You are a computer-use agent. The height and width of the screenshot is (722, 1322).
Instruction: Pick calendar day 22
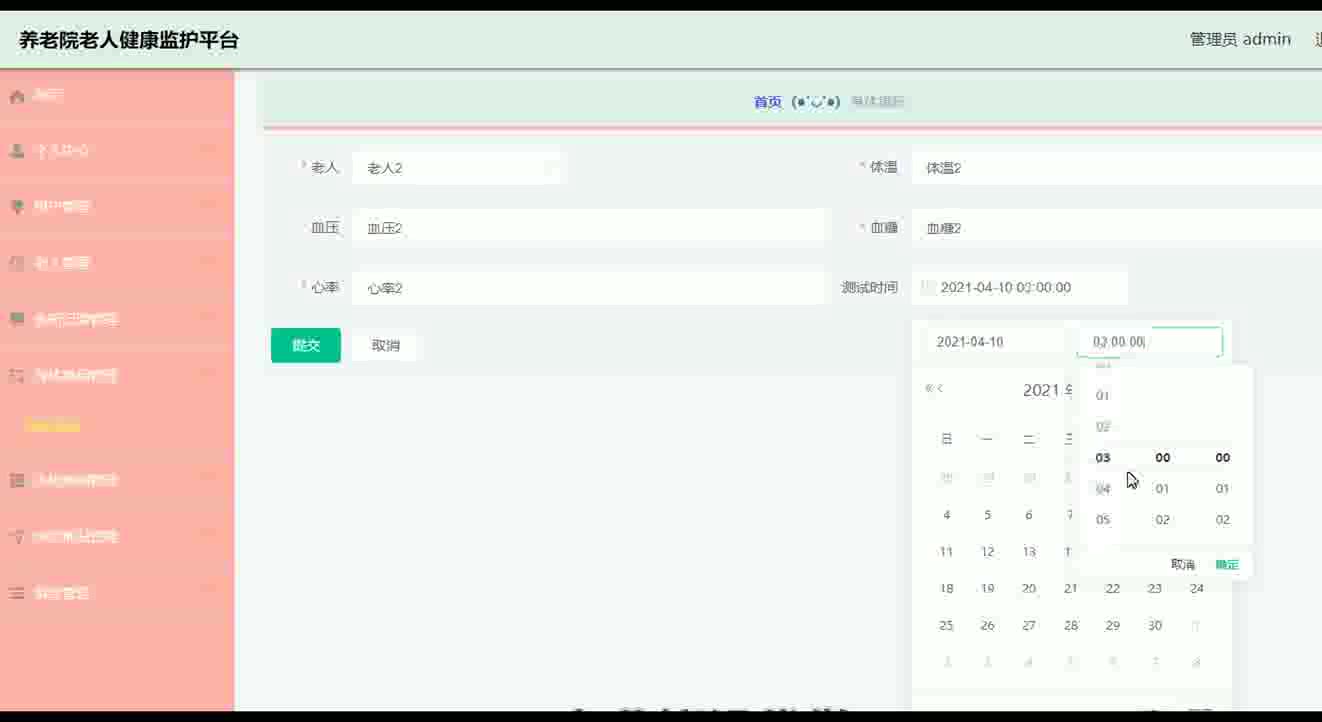1112,589
